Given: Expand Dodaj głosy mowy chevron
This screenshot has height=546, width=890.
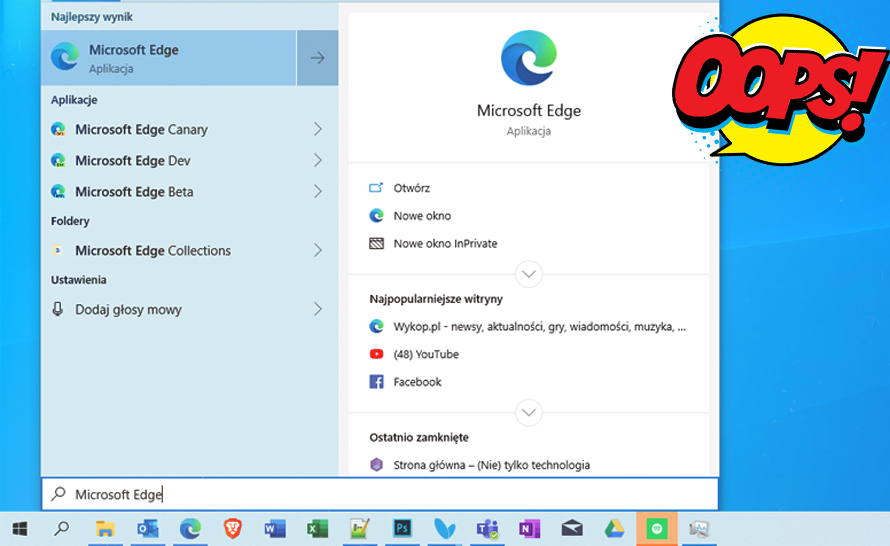Looking at the screenshot, I should pos(318,309).
